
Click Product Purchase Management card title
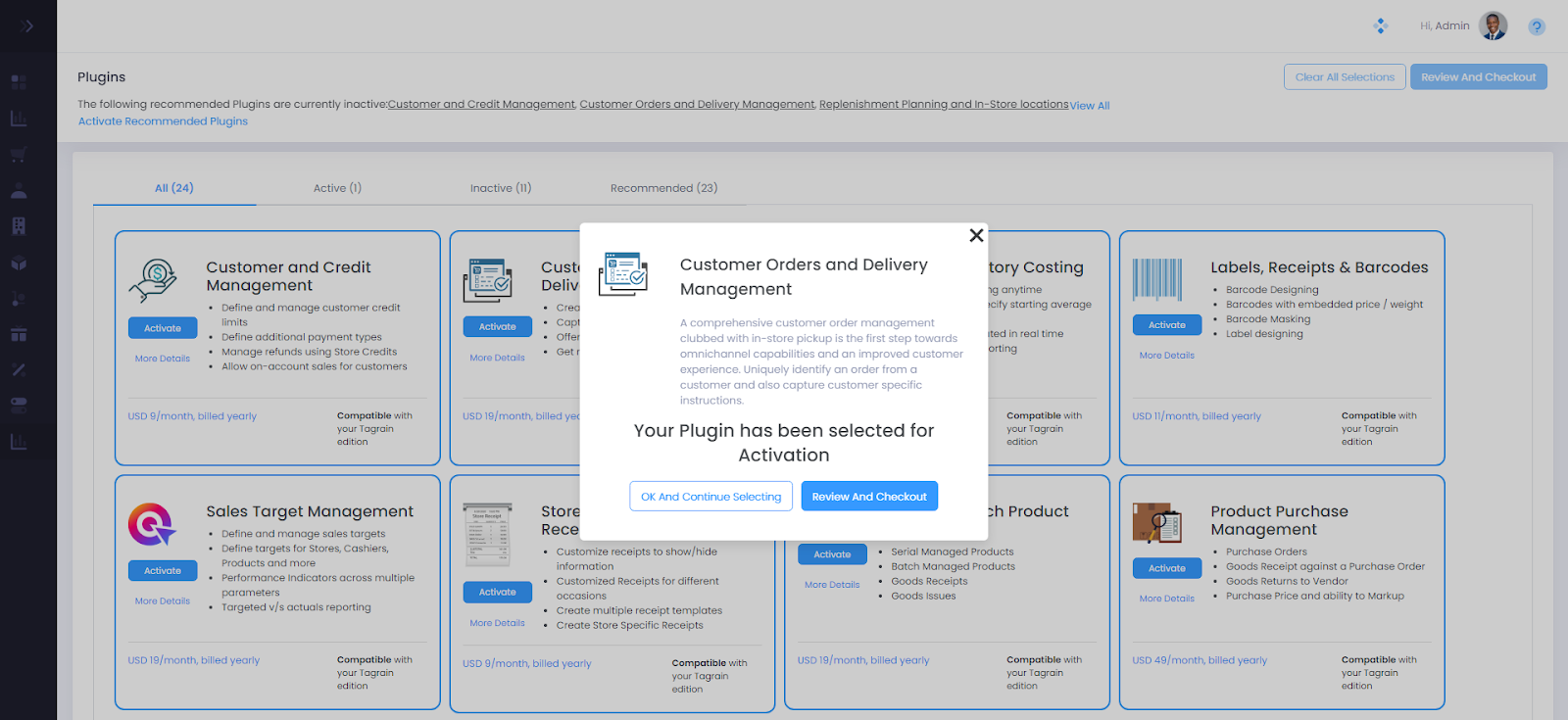(x=1279, y=520)
